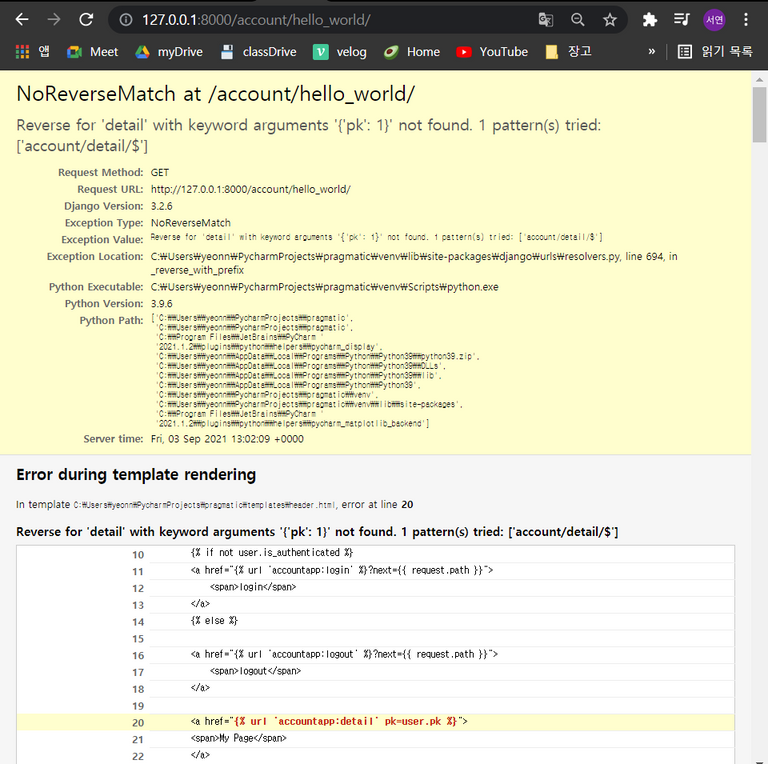Go back to the previous page
The width and height of the screenshot is (768, 764).
22,20
